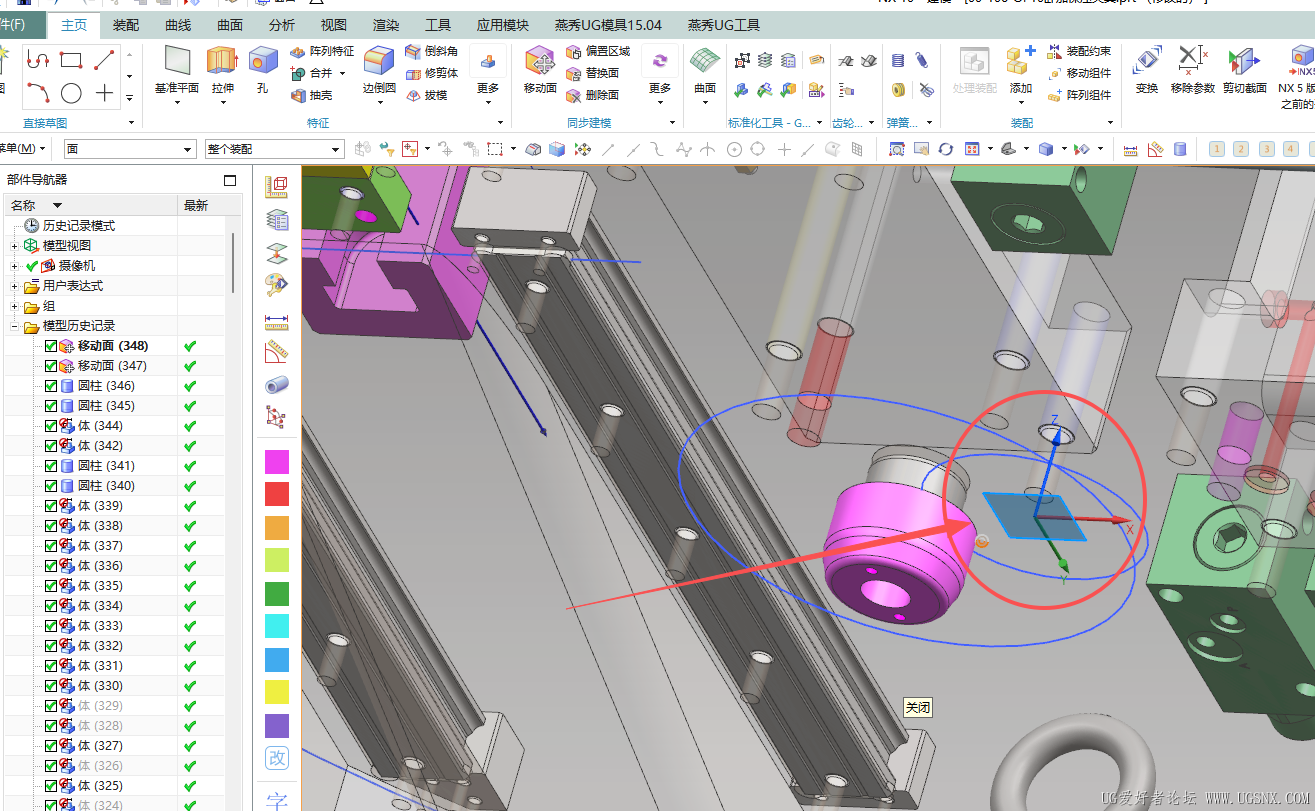Collapse the 模型历史记录 tree node
This screenshot has height=811, width=1315.
(x=14, y=326)
